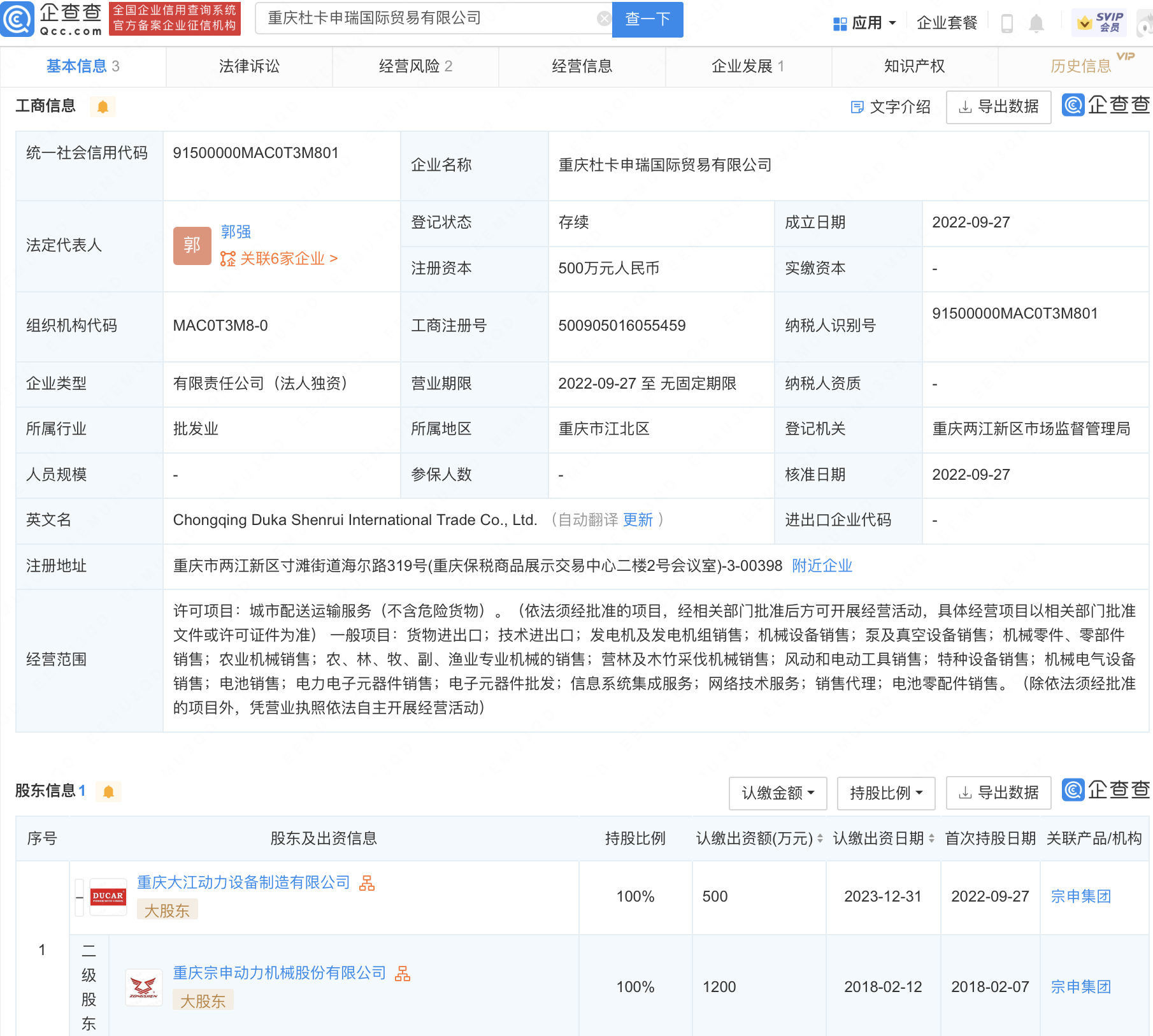The image size is (1153, 1036).
Task: Click the DUCAR company logo
Action: pyautogui.click(x=108, y=896)
